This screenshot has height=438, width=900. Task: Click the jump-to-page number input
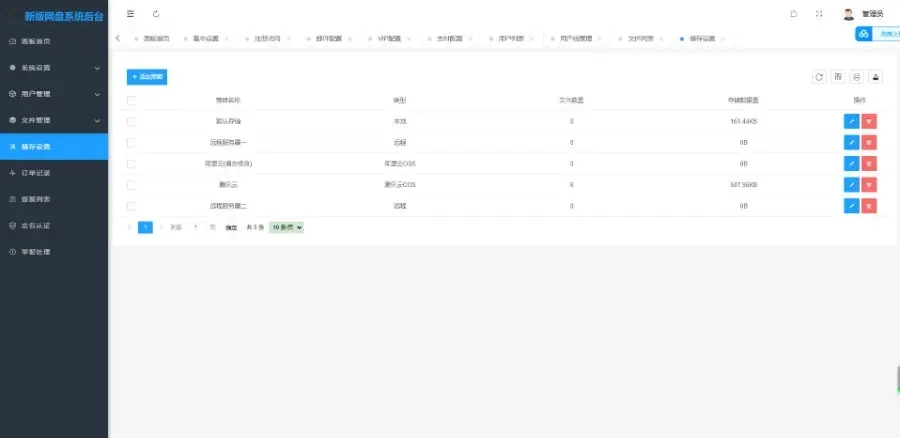196,227
